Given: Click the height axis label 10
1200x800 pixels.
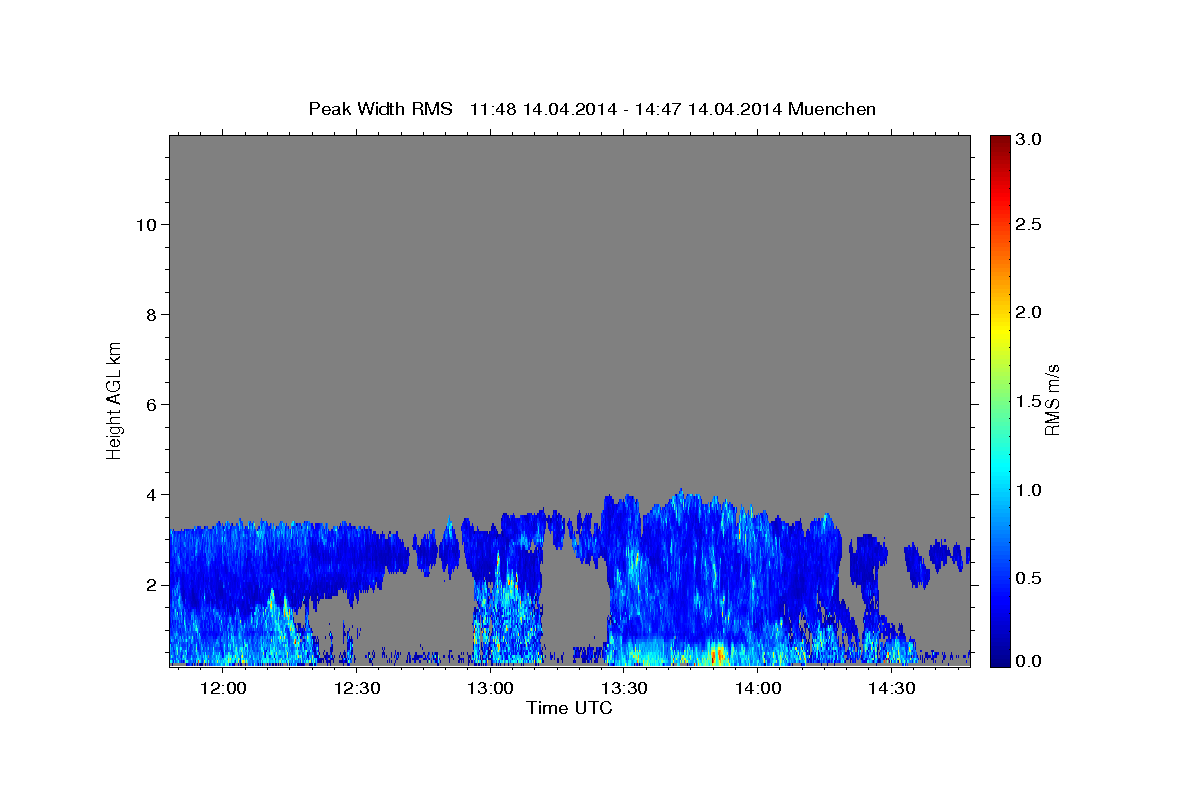Looking at the screenshot, I should pos(147,225).
